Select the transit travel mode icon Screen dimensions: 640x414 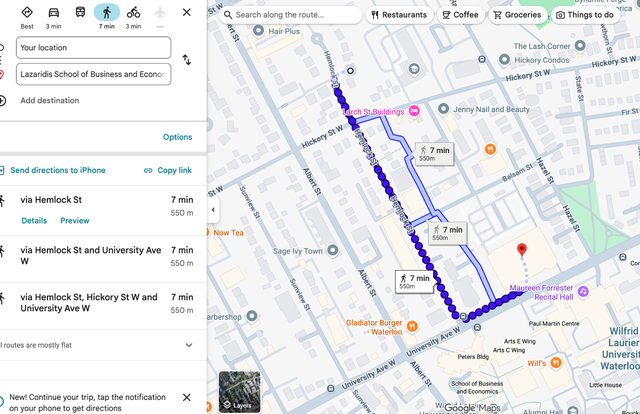click(x=80, y=14)
